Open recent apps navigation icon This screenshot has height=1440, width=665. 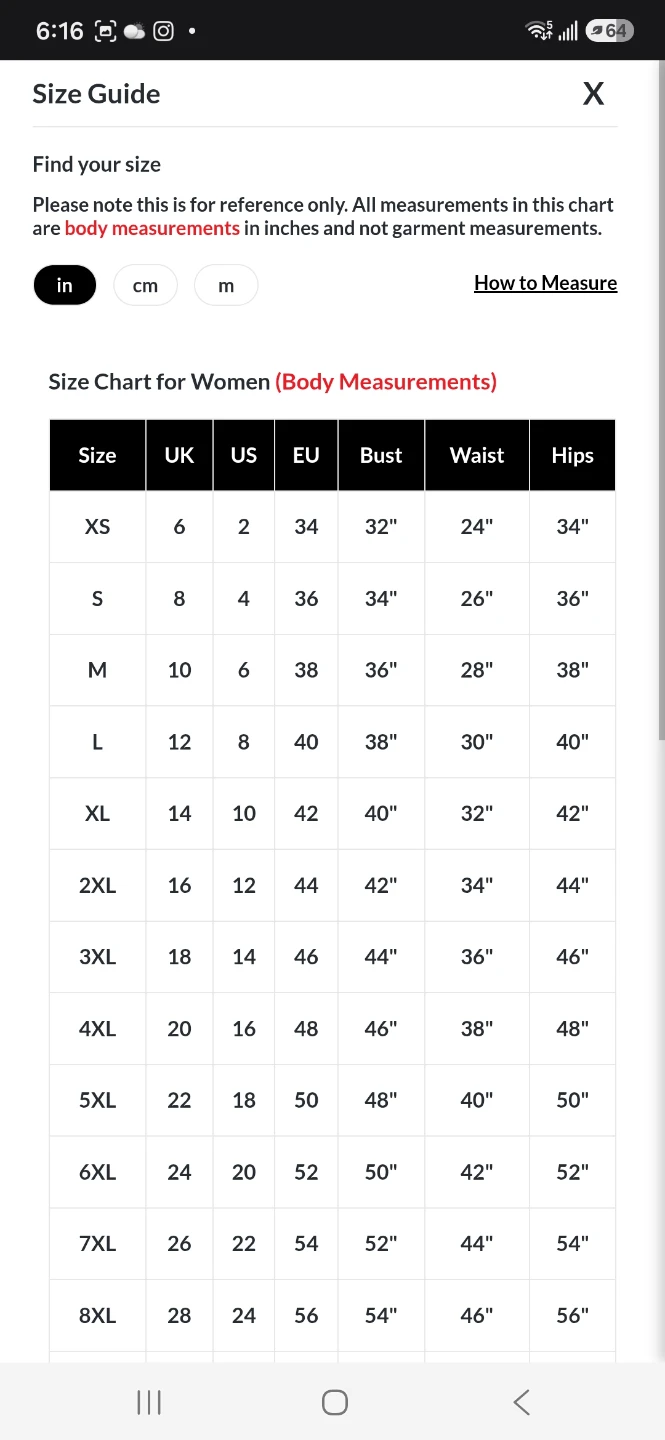tap(149, 1402)
